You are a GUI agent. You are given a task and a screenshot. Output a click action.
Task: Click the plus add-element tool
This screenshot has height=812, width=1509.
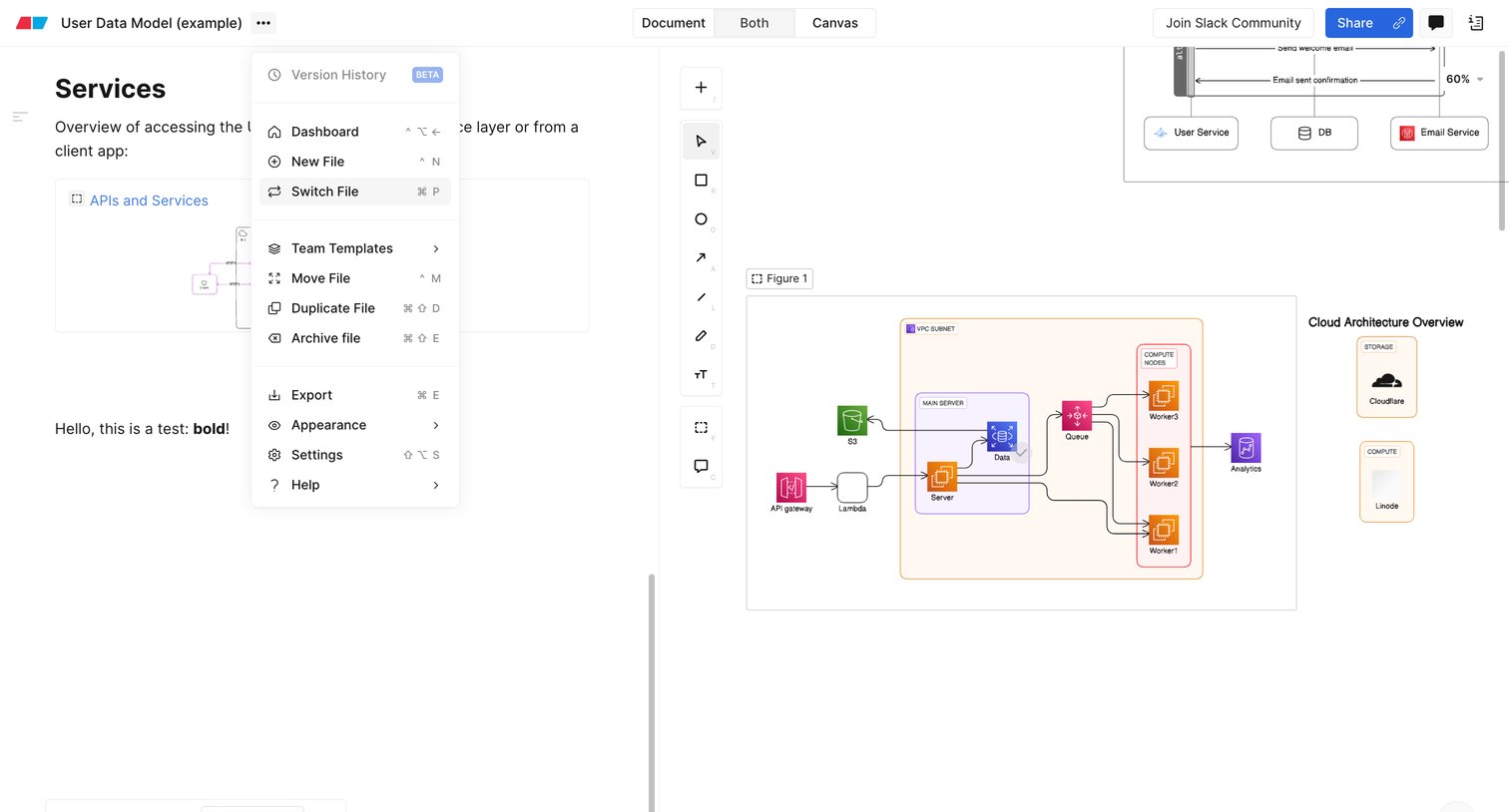pyautogui.click(x=701, y=88)
